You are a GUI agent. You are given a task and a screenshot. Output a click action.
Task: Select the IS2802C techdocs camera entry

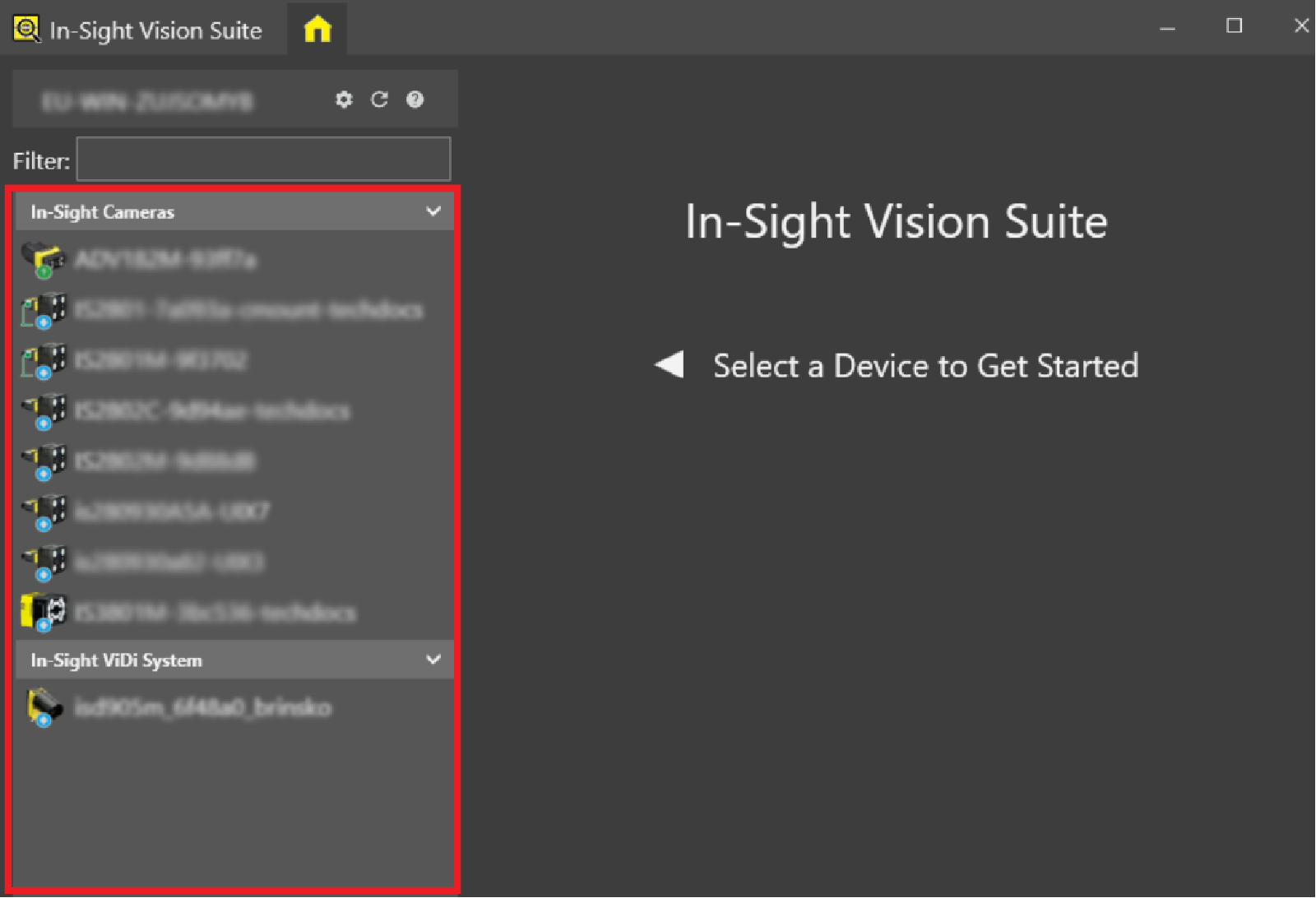(x=211, y=410)
